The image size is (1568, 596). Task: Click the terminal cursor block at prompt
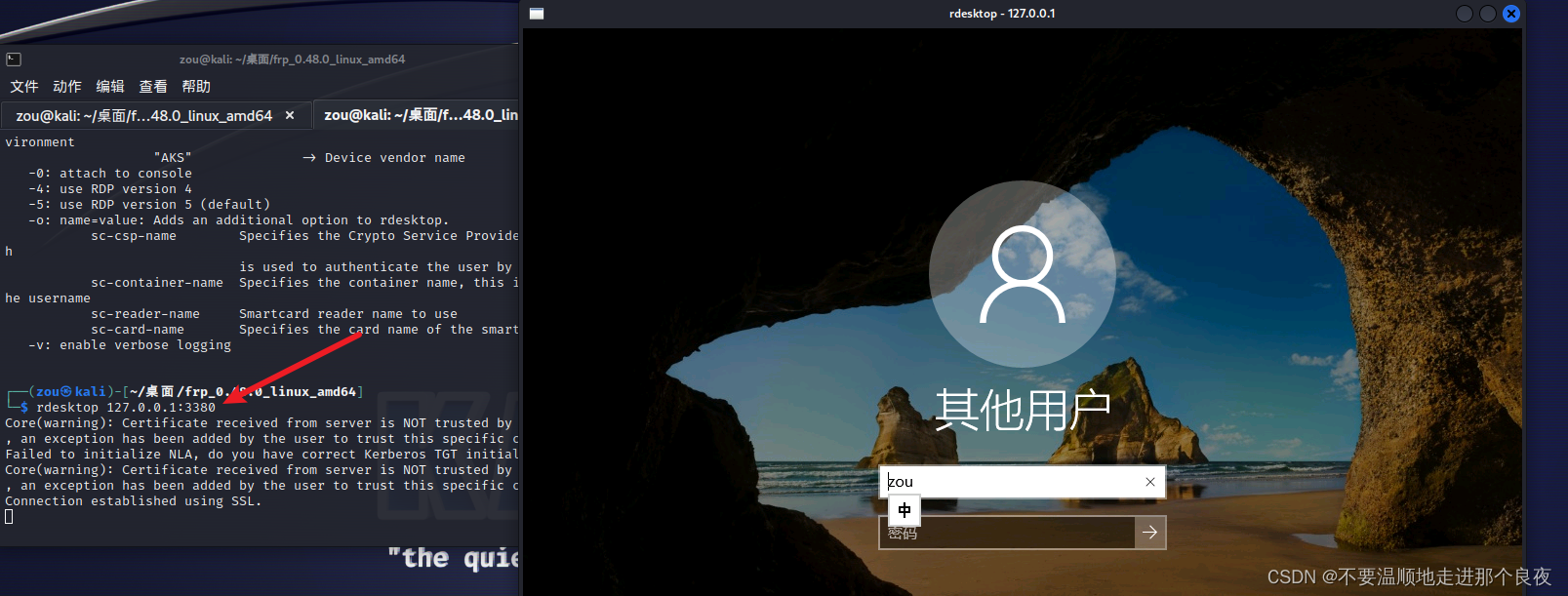9,517
